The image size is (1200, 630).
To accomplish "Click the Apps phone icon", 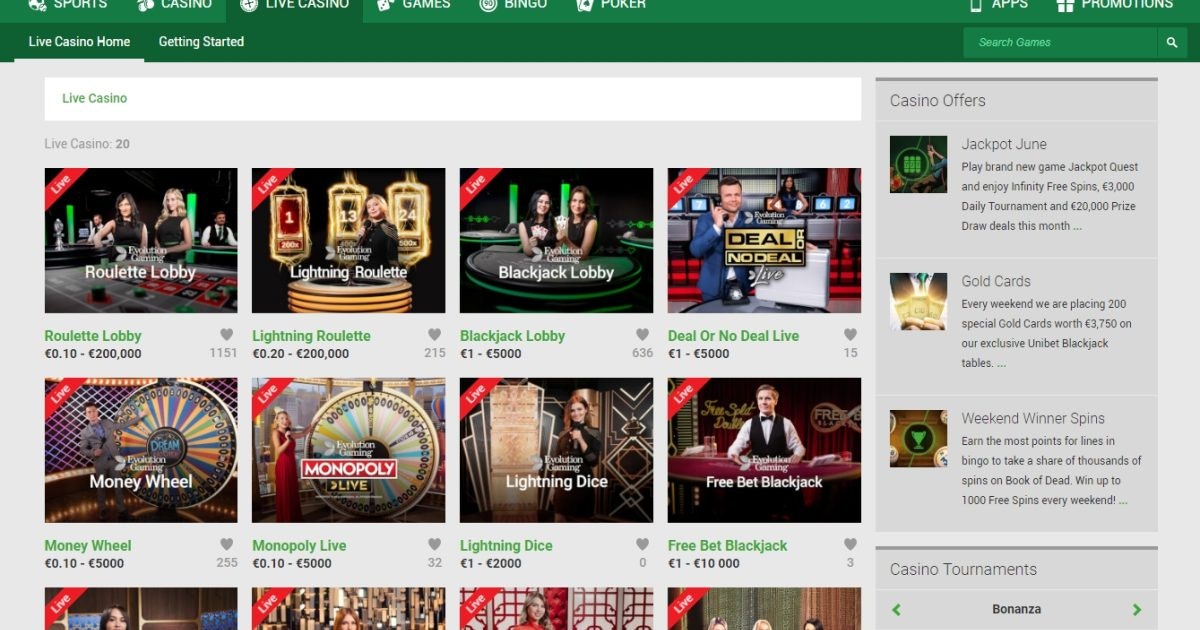I will point(975,5).
